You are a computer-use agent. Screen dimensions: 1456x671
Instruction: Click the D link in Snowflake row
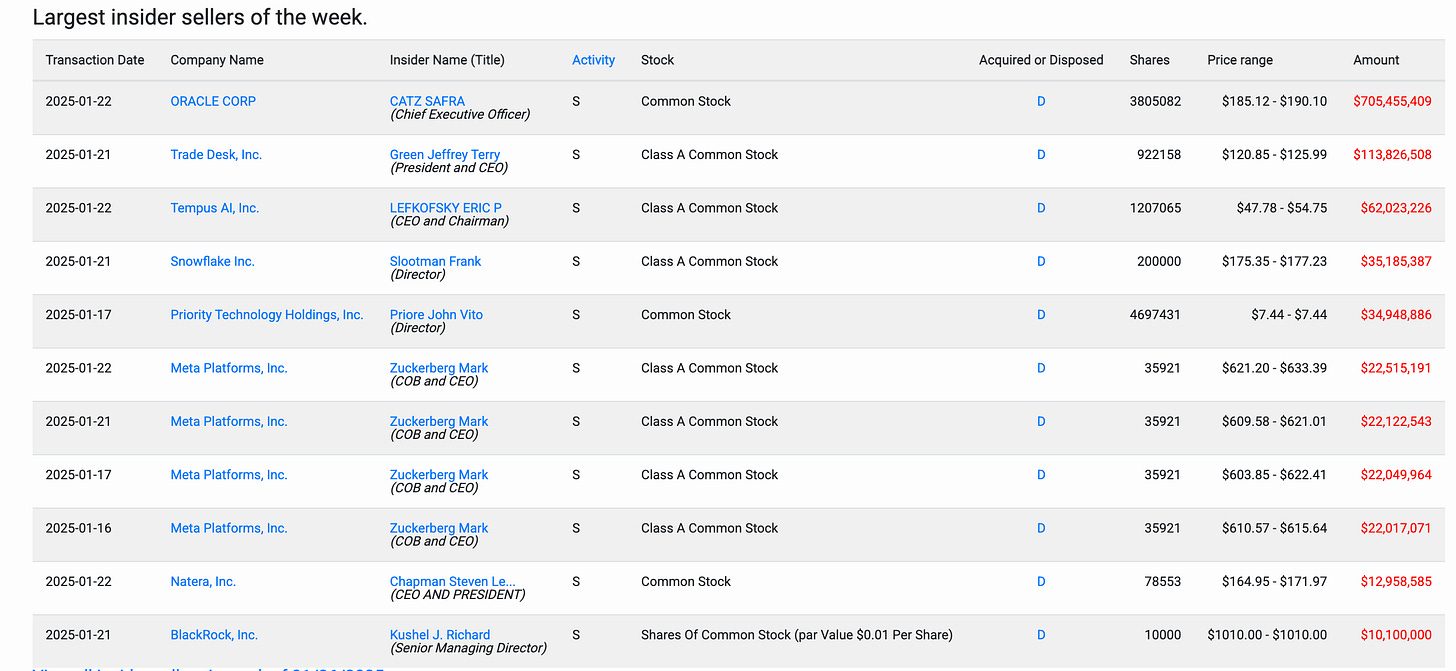click(x=1041, y=261)
